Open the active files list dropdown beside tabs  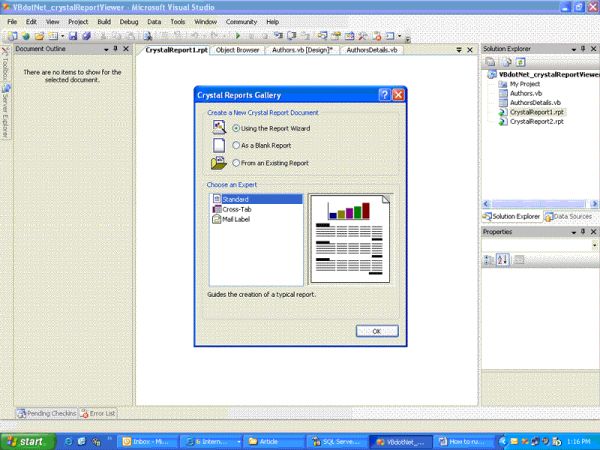[x=459, y=50]
